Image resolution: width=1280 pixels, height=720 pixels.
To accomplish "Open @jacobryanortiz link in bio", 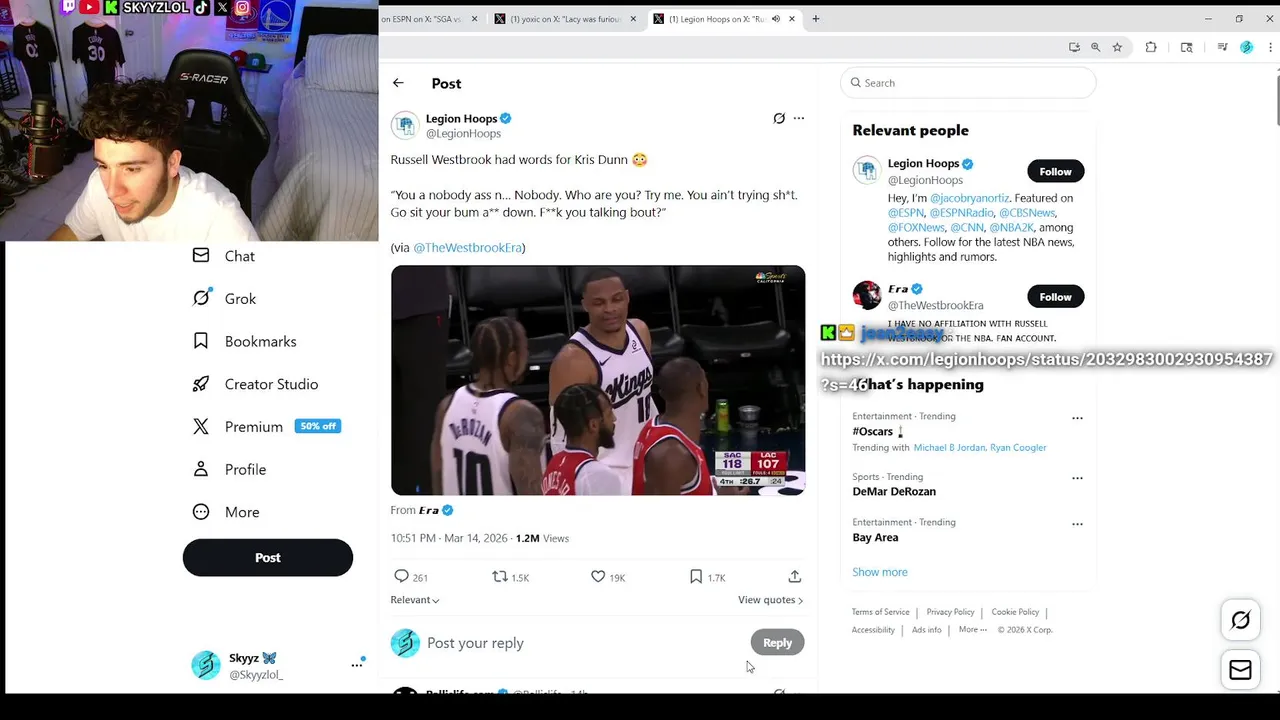I will point(969,198).
